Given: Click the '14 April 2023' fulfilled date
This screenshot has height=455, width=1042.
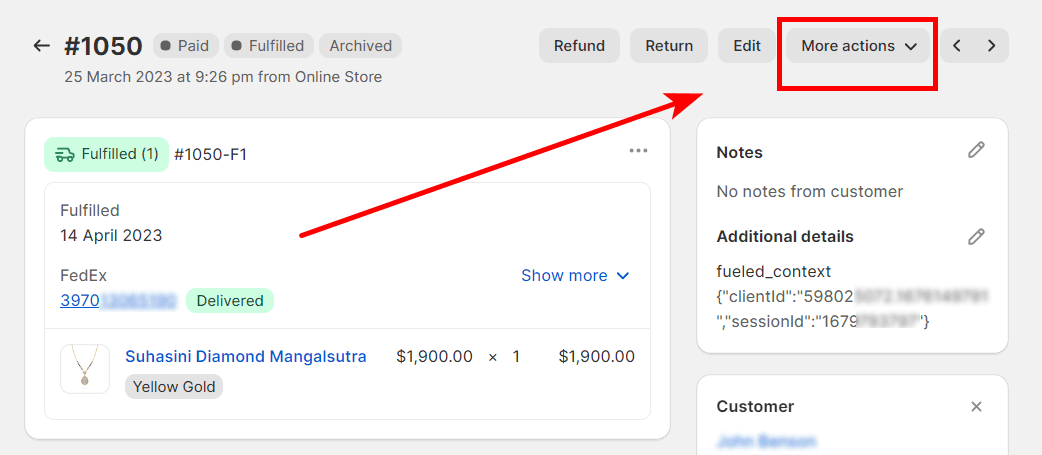Looking at the screenshot, I should click(x=111, y=235).
